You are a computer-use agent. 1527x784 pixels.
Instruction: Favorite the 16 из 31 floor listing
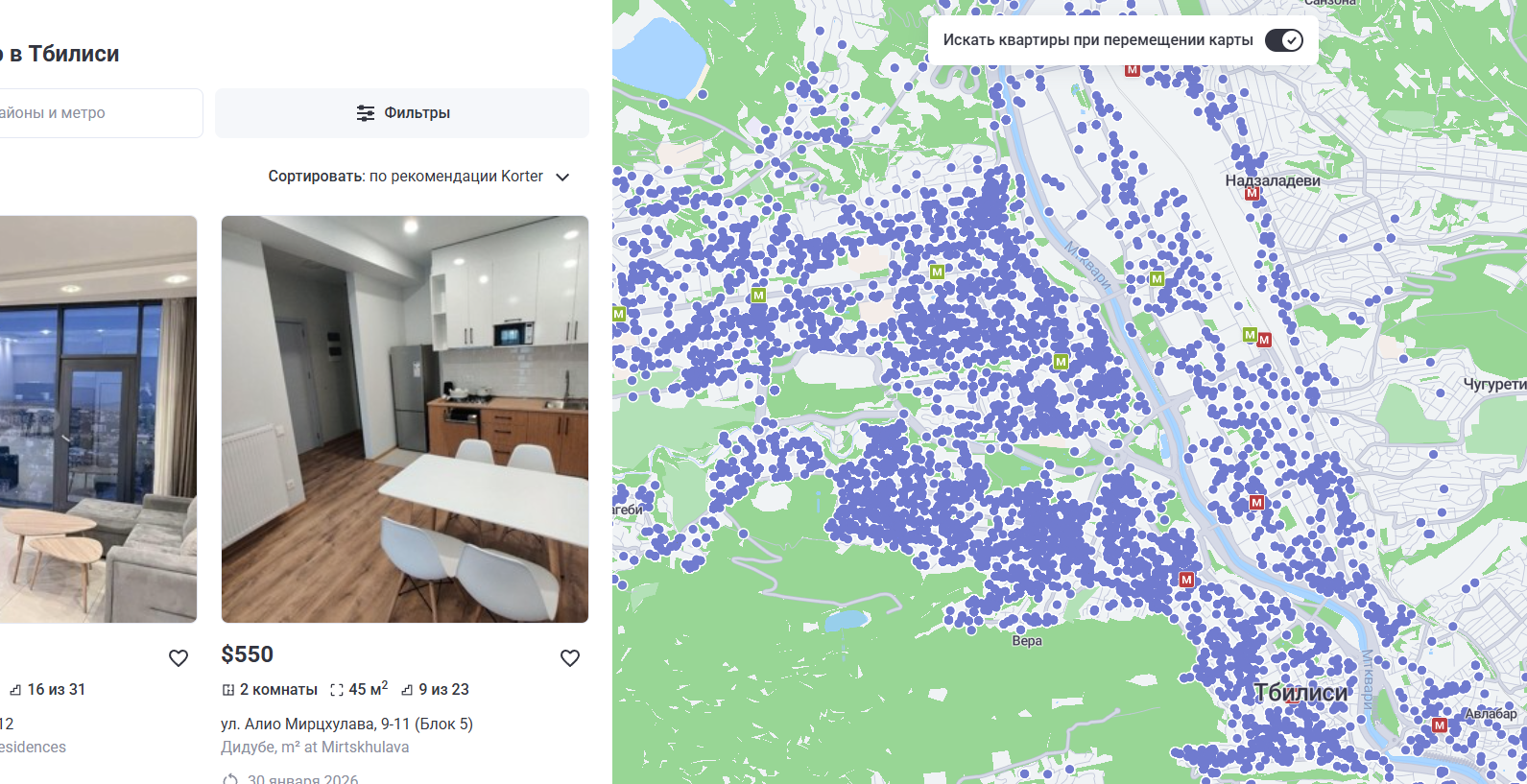coord(179,658)
